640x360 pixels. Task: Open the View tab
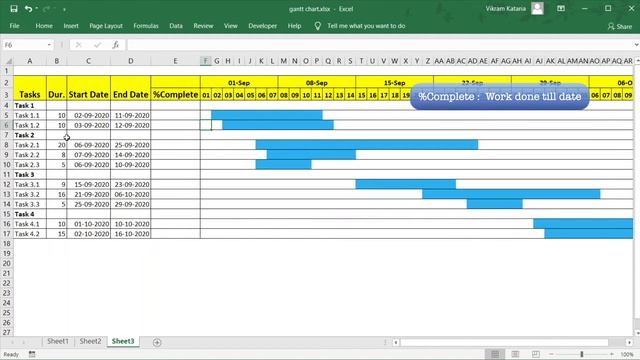click(231, 26)
